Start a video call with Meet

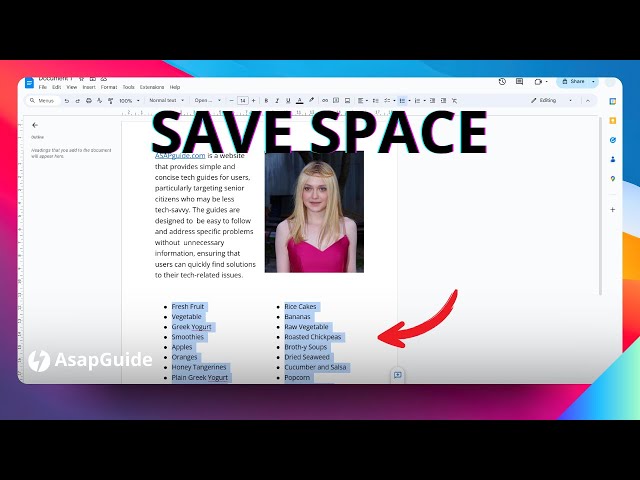[540, 82]
